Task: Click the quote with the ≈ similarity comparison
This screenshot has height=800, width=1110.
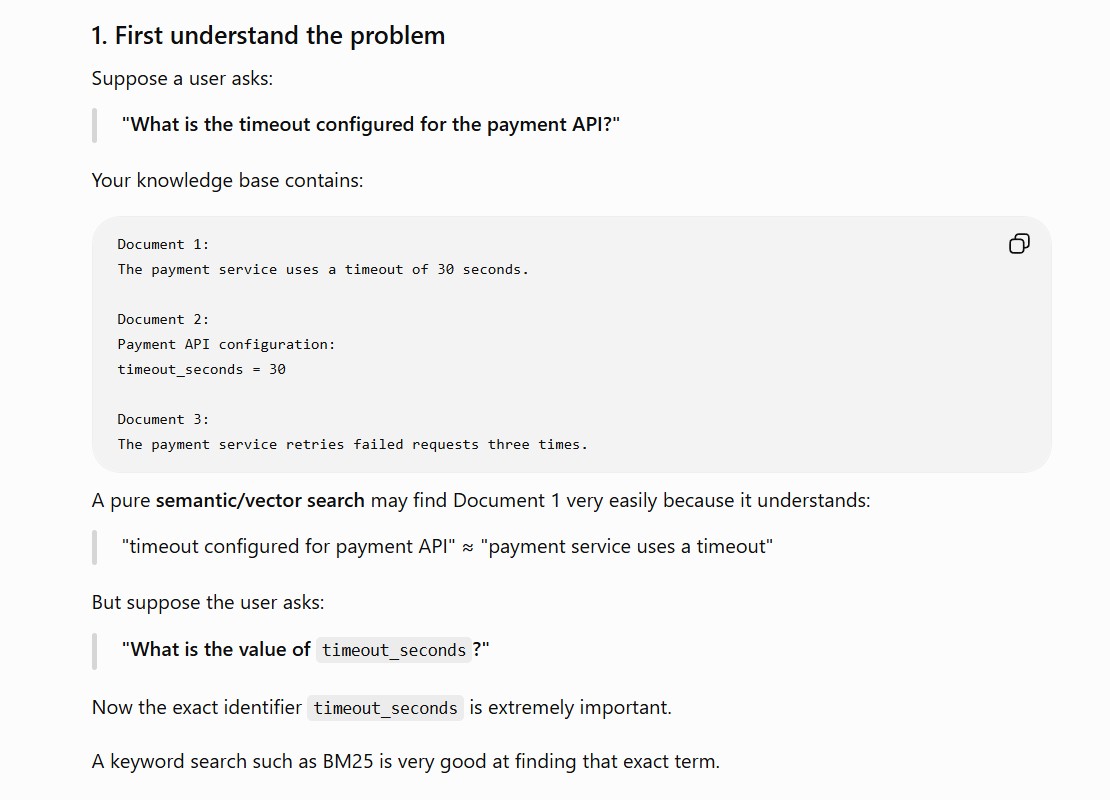Action: tap(447, 547)
